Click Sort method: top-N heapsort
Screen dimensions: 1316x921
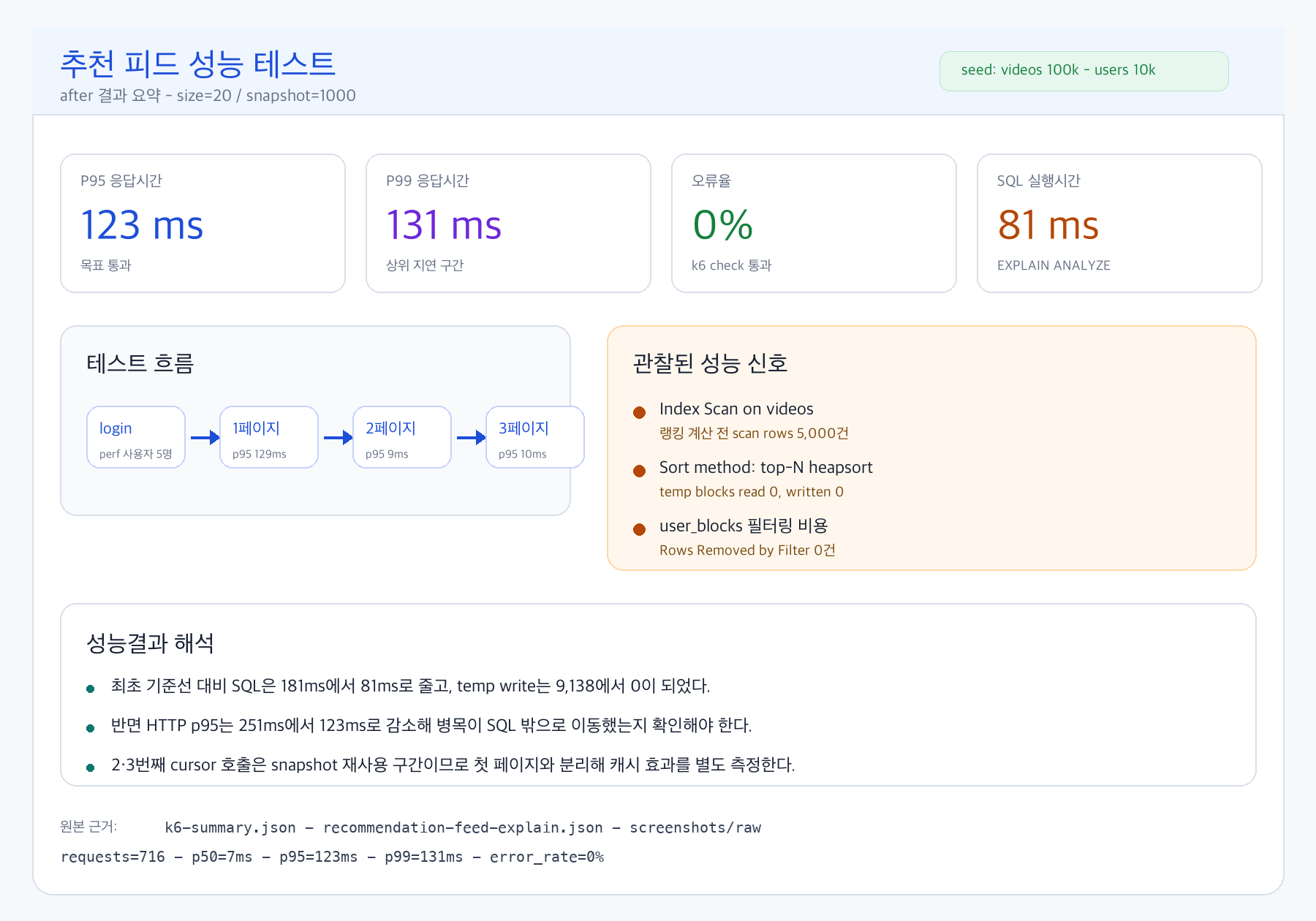(765, 467)
